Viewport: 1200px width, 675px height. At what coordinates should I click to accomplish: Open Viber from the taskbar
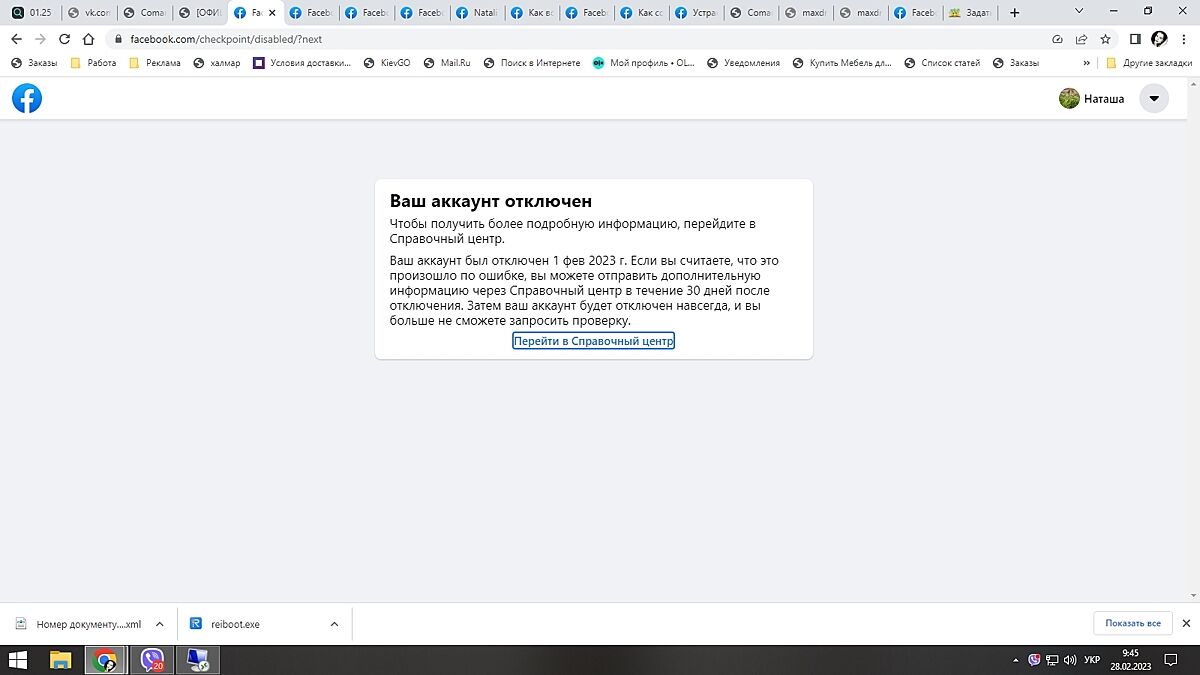(x=152, y=660)
